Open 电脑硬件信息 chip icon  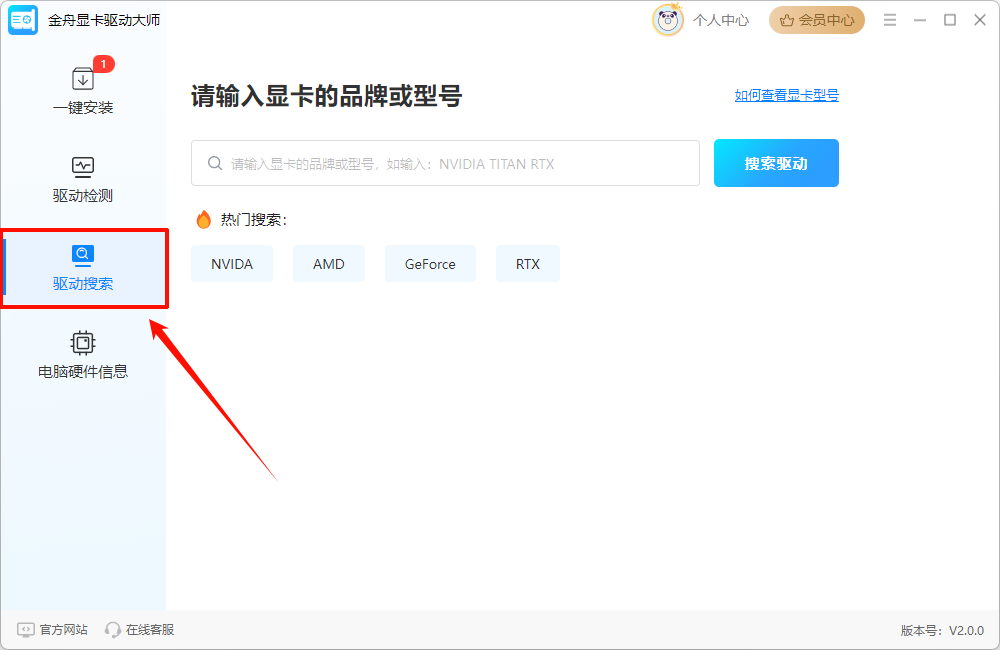coord(83,343)
